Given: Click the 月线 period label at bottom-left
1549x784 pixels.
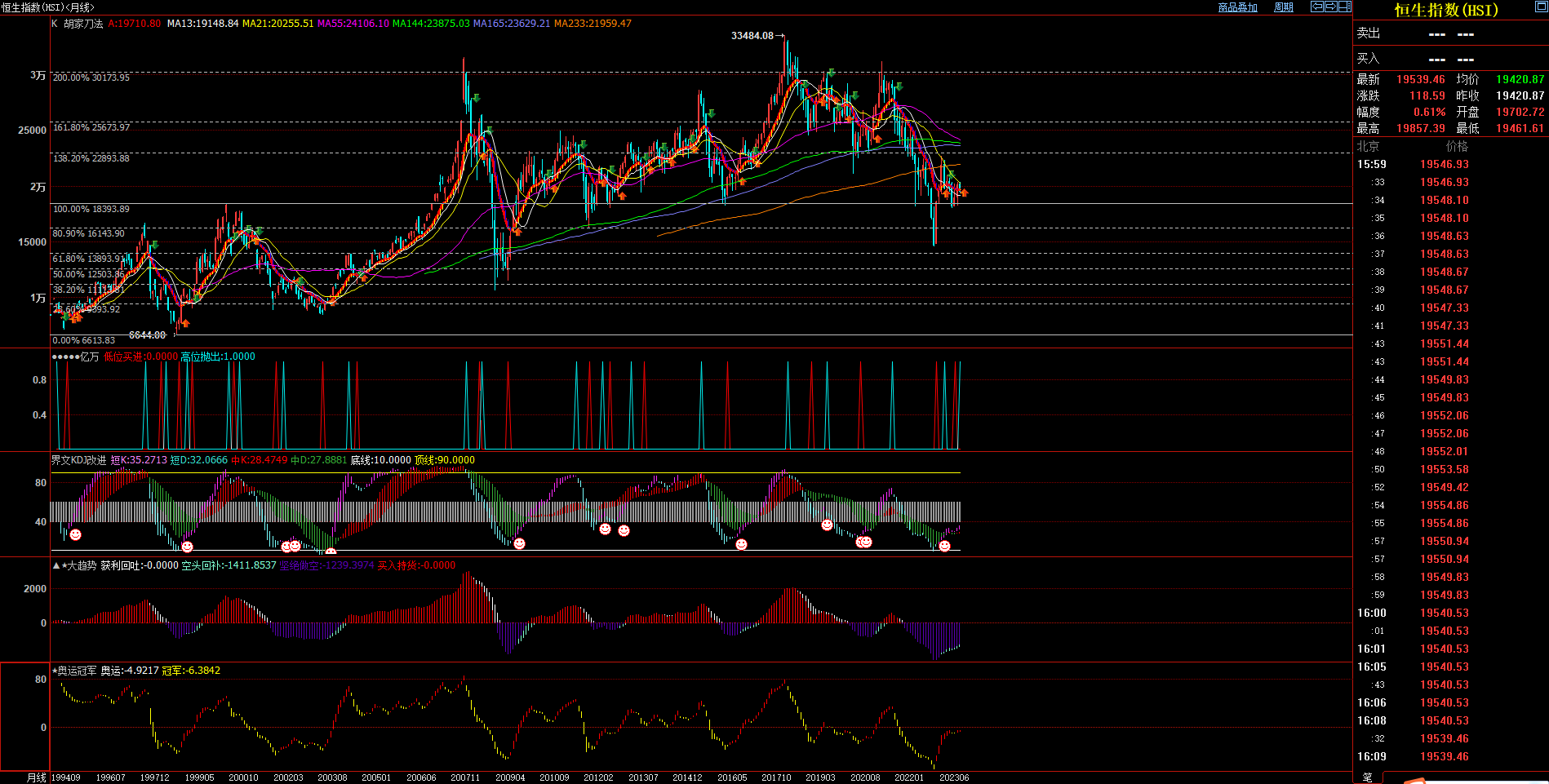Looking at the screenshot, I should [36, 777].
